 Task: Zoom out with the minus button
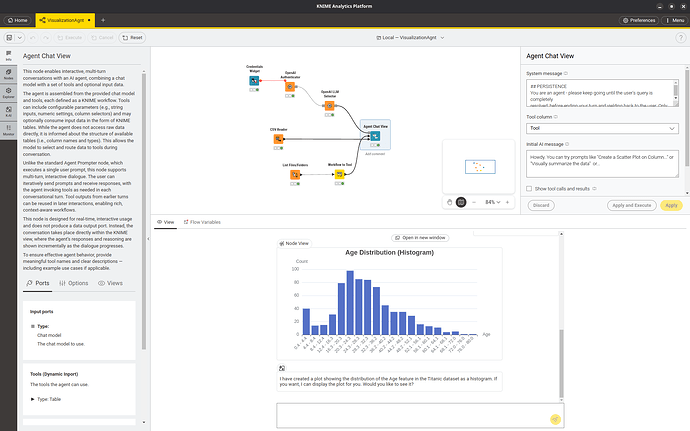pyautogui.click(x=474, y=202)
